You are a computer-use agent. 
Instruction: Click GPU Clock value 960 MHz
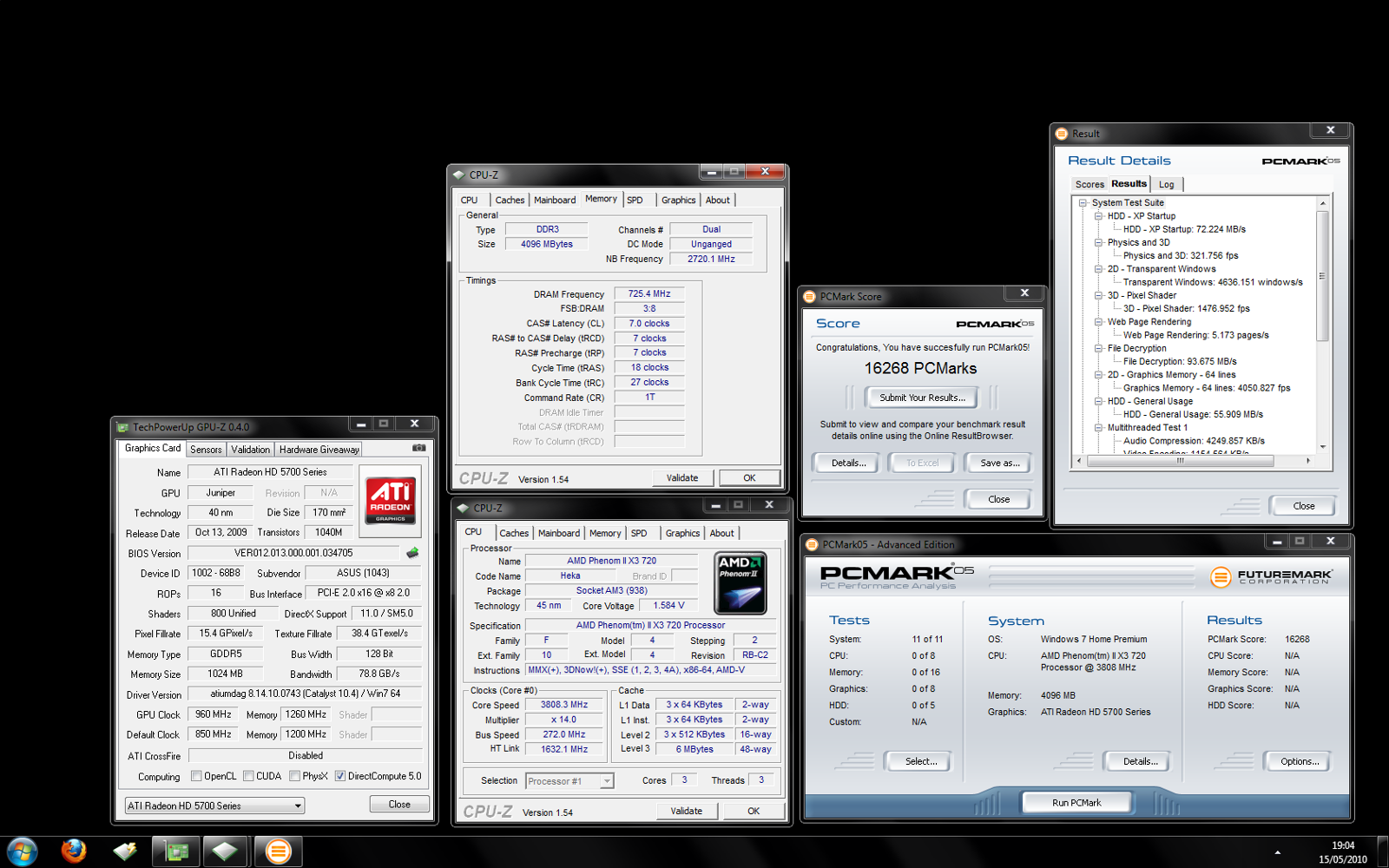click(x=213, y=714)
